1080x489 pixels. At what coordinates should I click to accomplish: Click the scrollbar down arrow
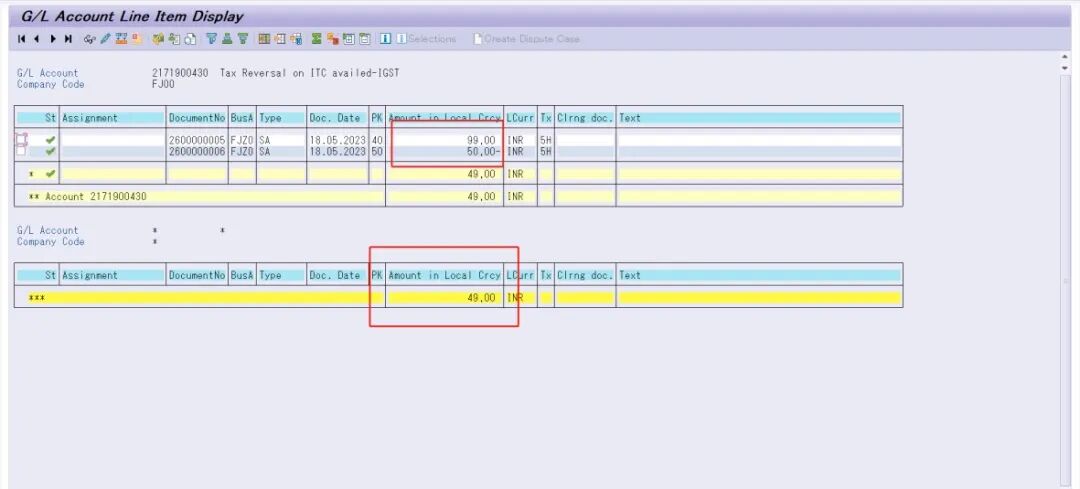click(x=1066, y=68)
